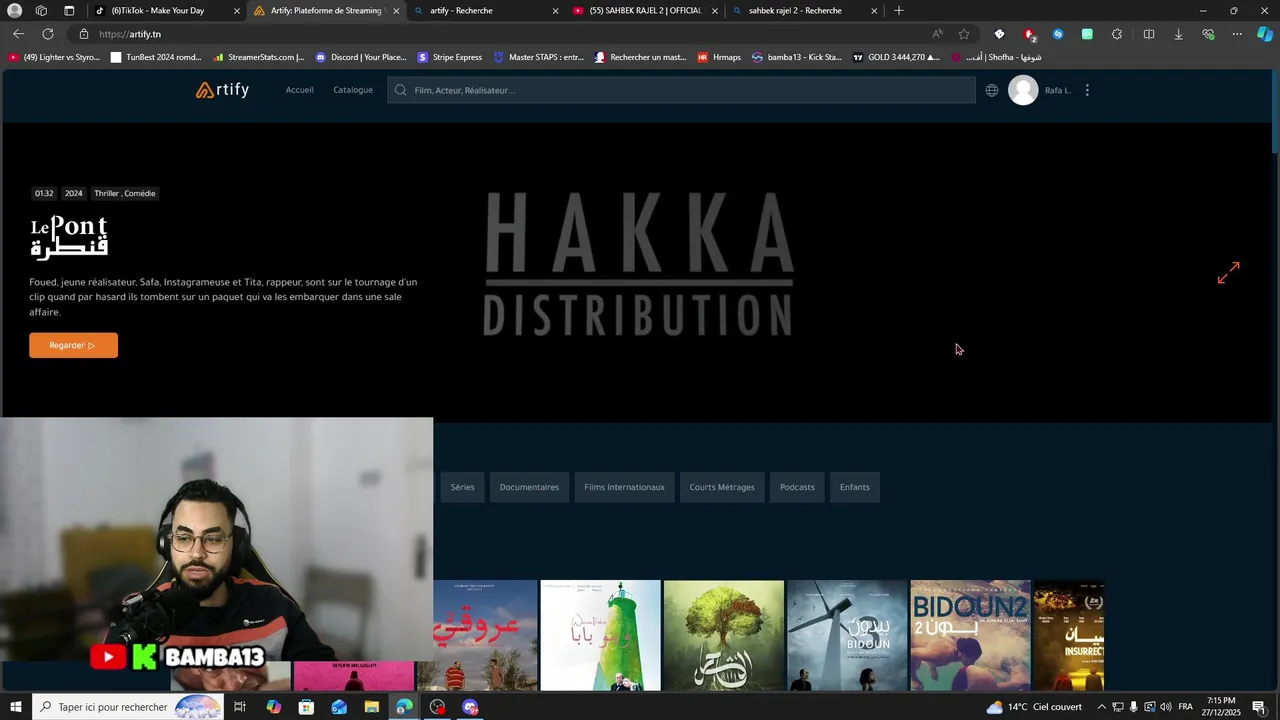Close the TikTok tab
Image resolution: width=1280 pixels, height=720 pixels.
click(x=237, y=11)
